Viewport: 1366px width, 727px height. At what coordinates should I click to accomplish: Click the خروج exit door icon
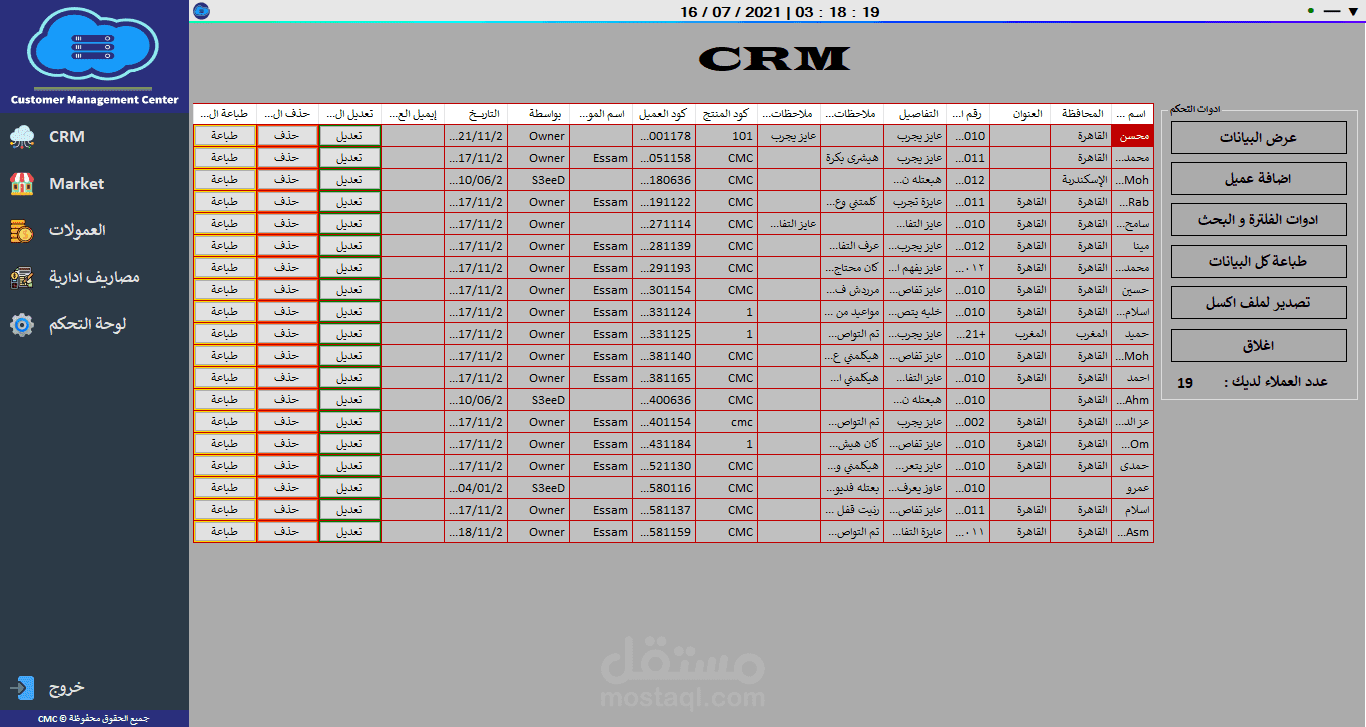click(22, 688)
